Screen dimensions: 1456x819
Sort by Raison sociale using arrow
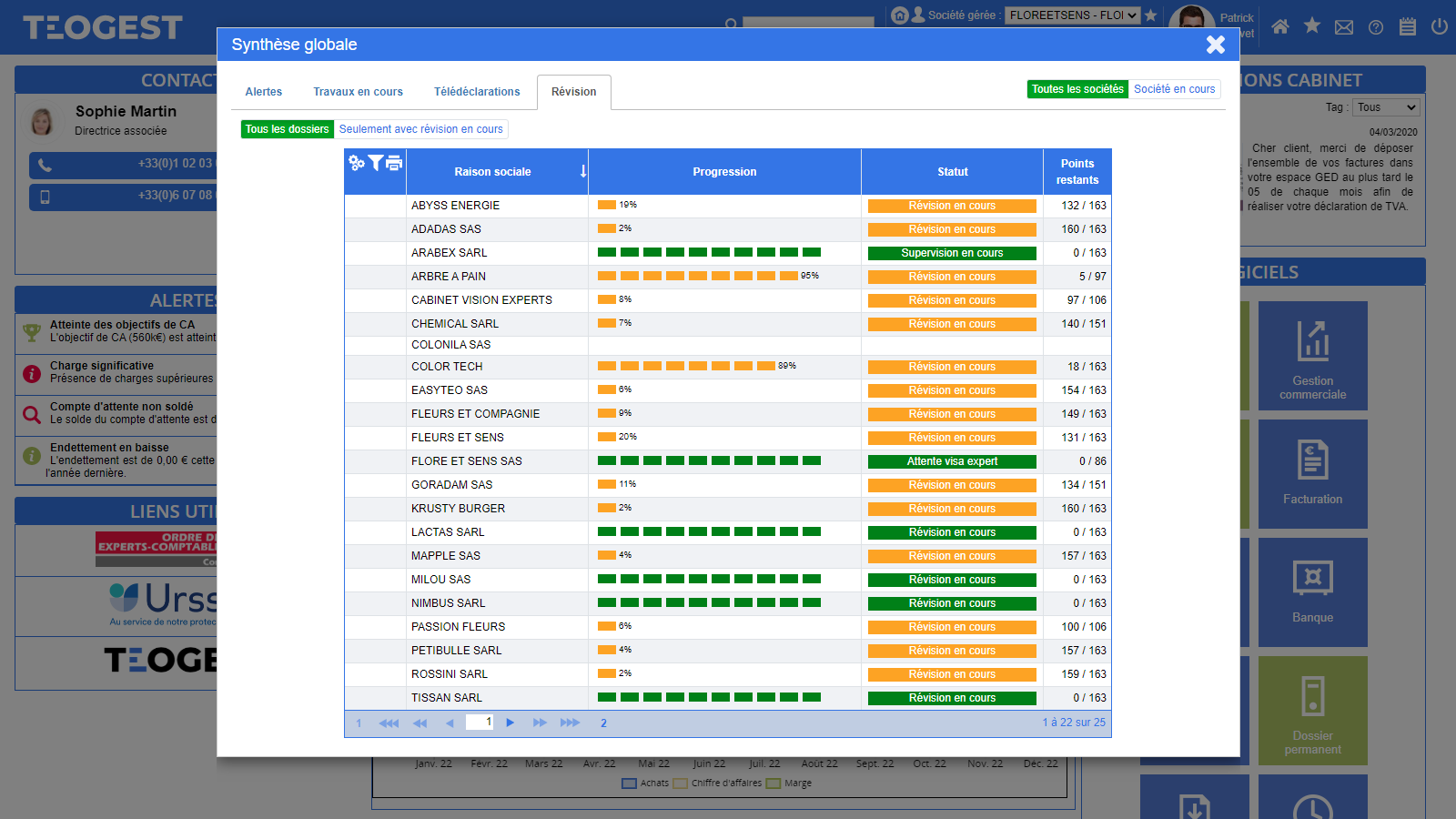(583, 172)
